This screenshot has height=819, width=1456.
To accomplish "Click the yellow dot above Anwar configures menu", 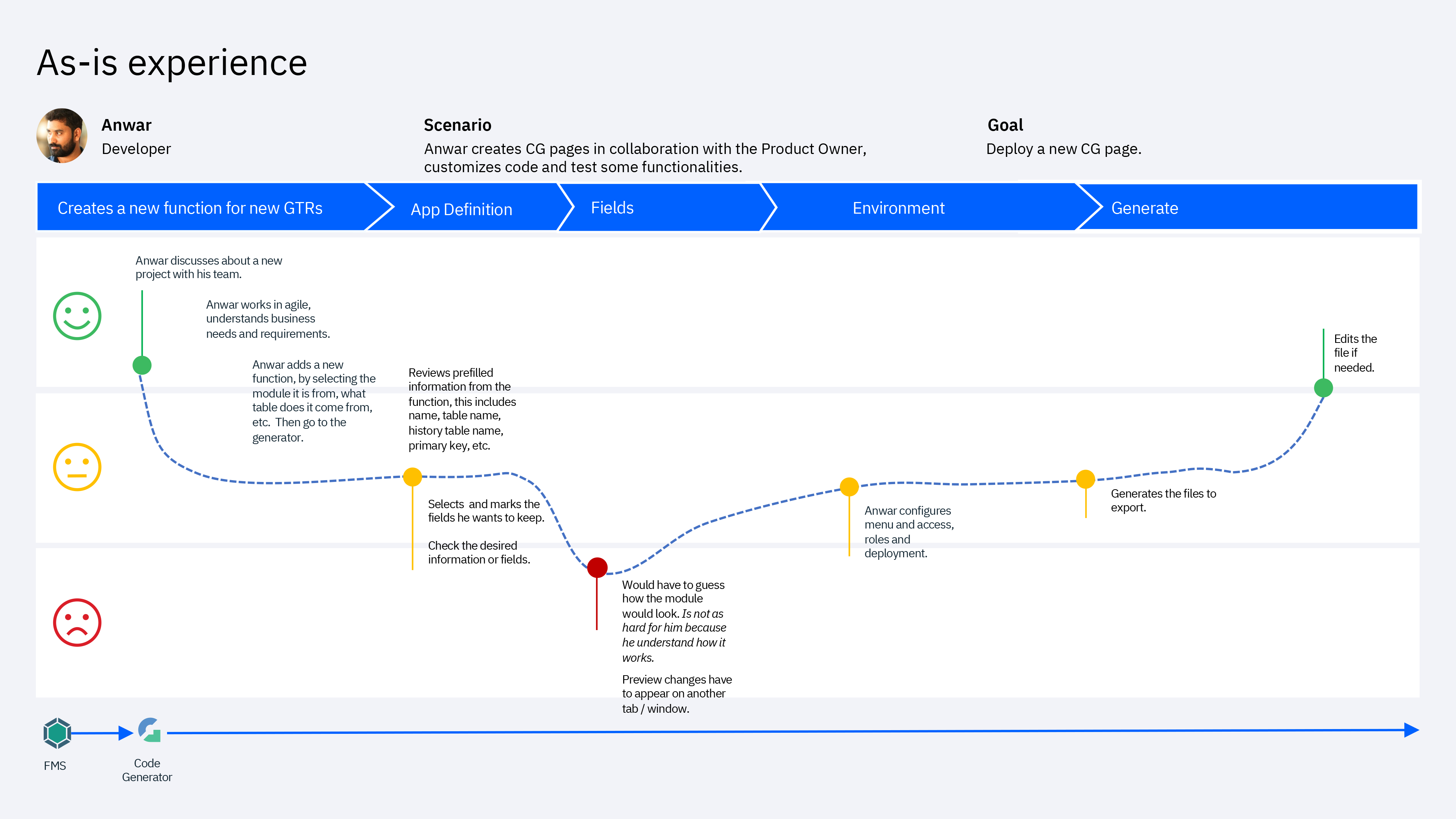I will click(849, 487).
